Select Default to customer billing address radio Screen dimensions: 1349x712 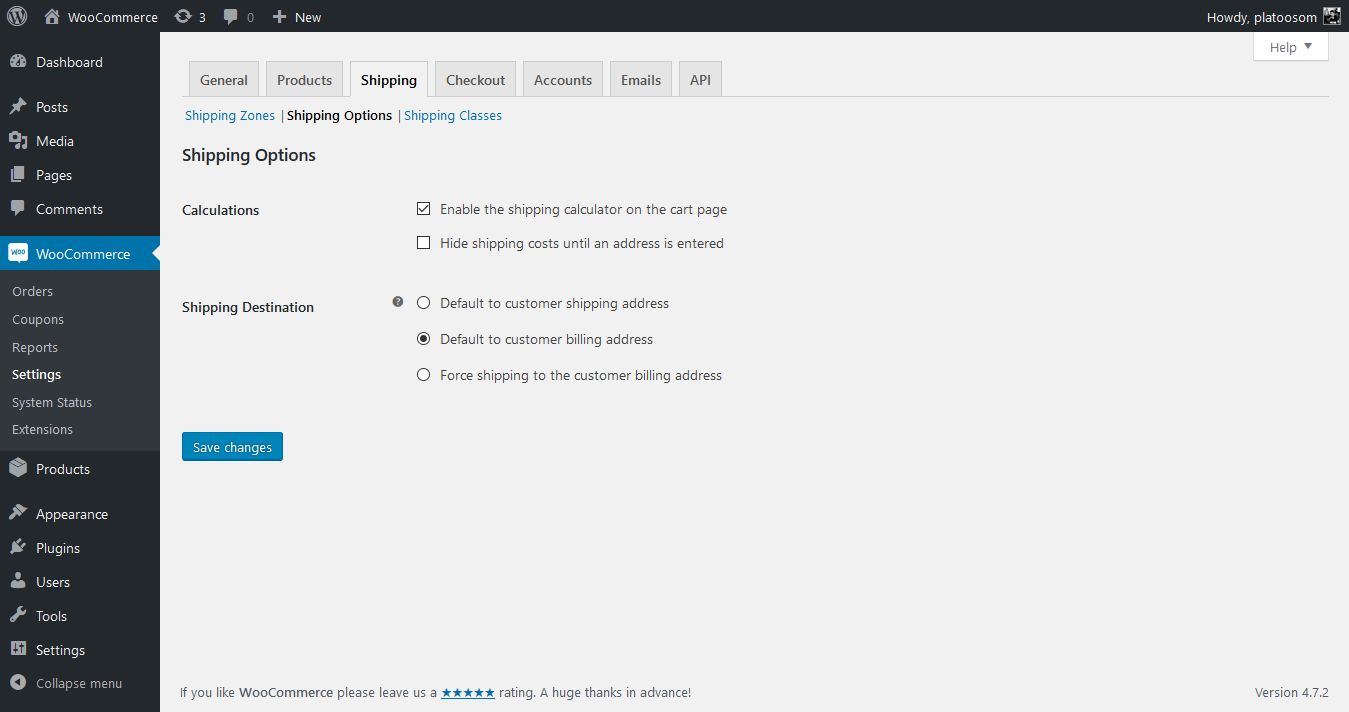423,339
